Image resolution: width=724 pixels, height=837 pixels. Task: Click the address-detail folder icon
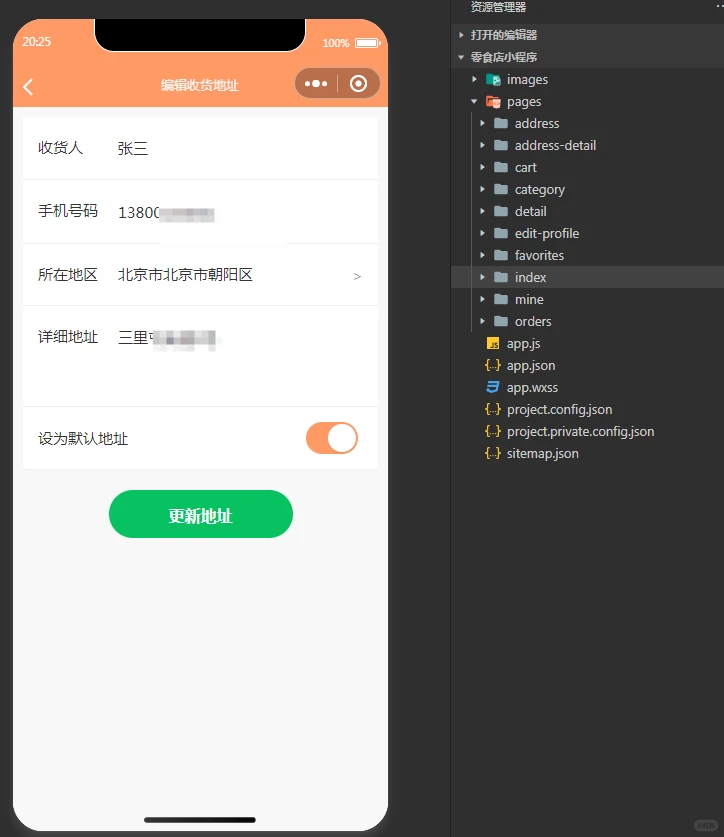point(501,145)
